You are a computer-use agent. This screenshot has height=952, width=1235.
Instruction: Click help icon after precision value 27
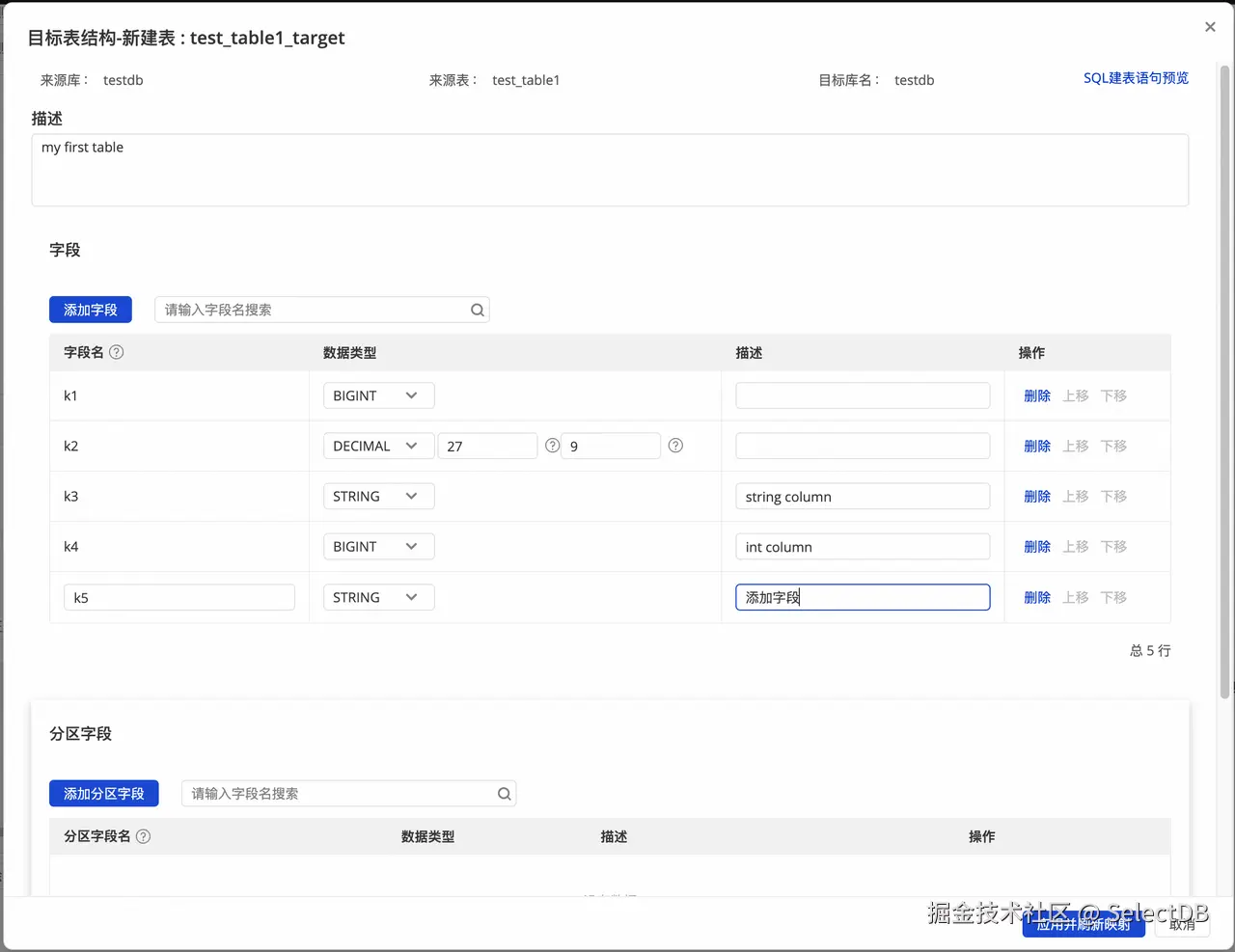pyautogui.click(x=552, y=446)
